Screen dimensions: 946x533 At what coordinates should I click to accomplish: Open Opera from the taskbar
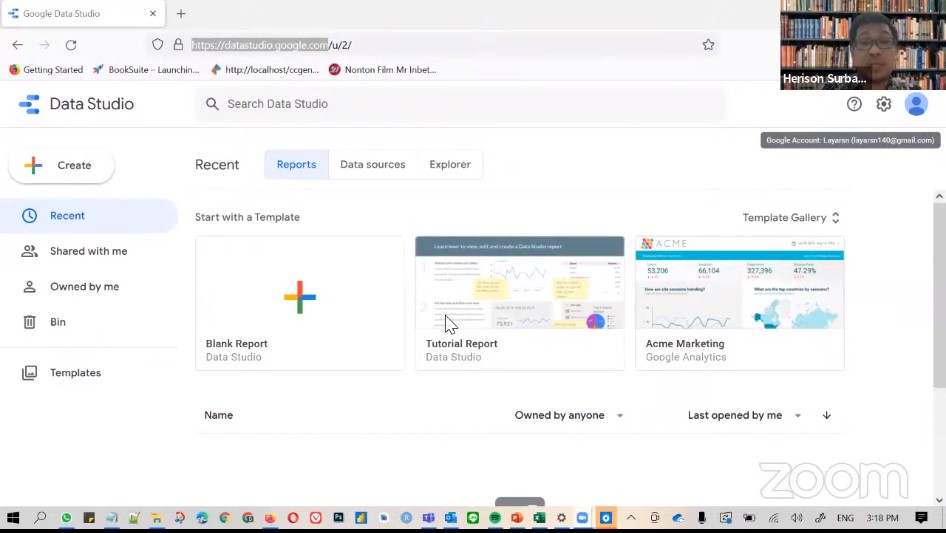[x=293, y=518]
